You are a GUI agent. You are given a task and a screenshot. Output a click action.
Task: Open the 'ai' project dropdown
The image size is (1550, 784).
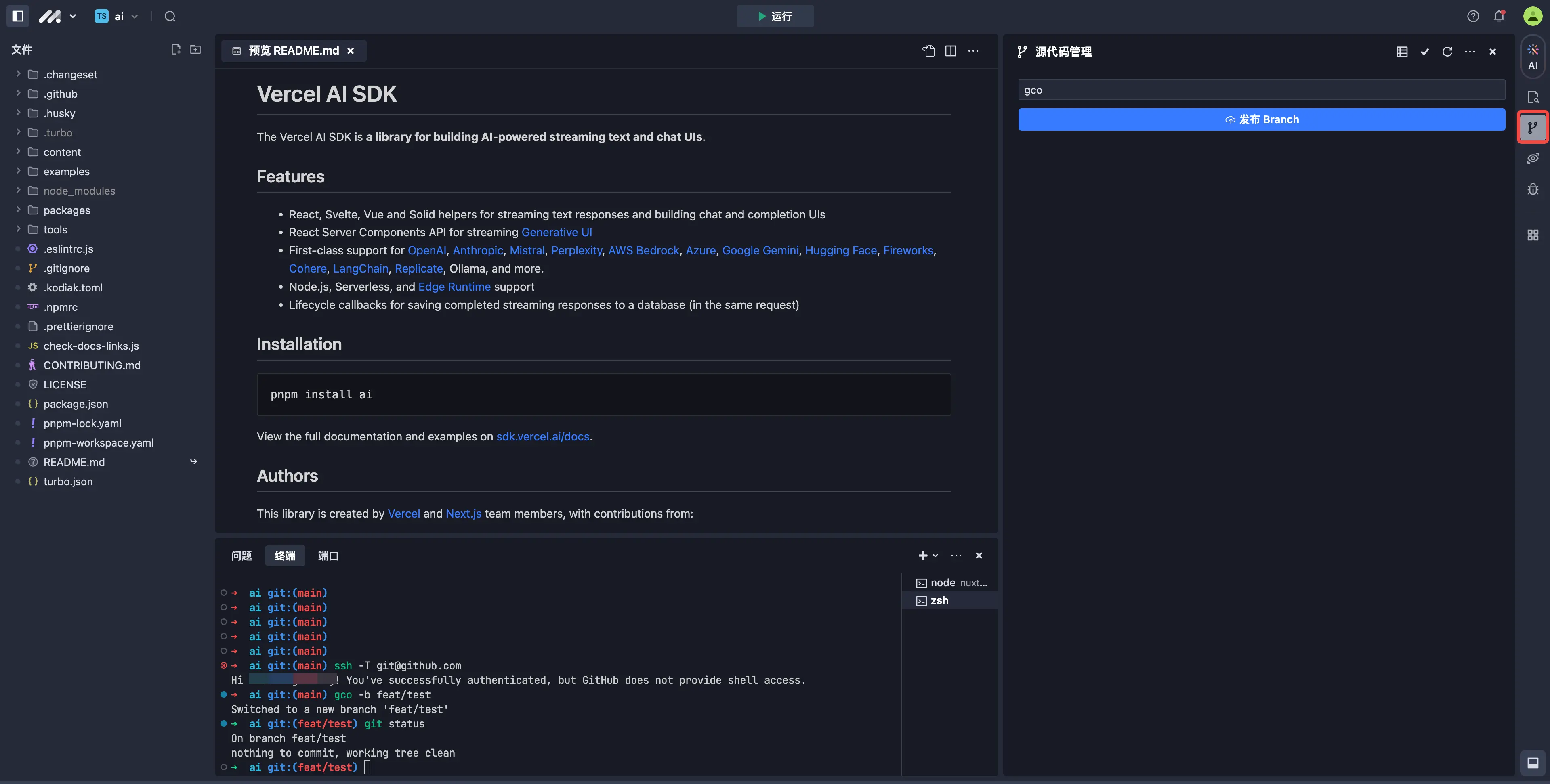(117, 16)
